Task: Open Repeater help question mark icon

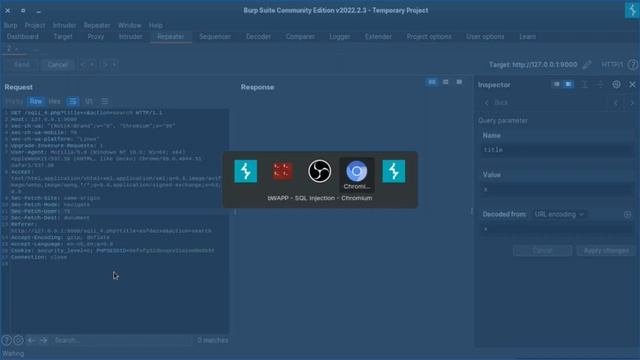Action: pyautogui.click(x=633, y=64)
